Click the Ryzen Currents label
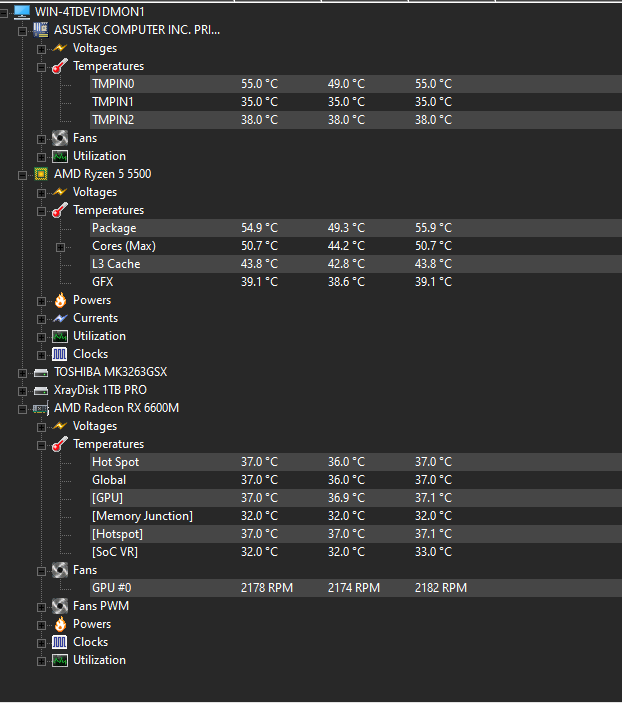The image size is (622, 703). [96, 318]
